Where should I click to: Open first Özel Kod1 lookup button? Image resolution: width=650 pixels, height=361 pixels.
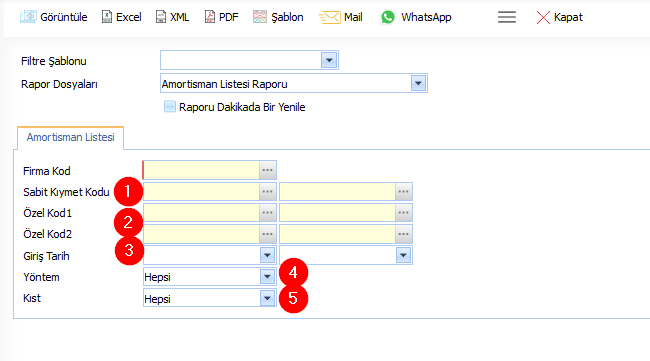(267, 213)
